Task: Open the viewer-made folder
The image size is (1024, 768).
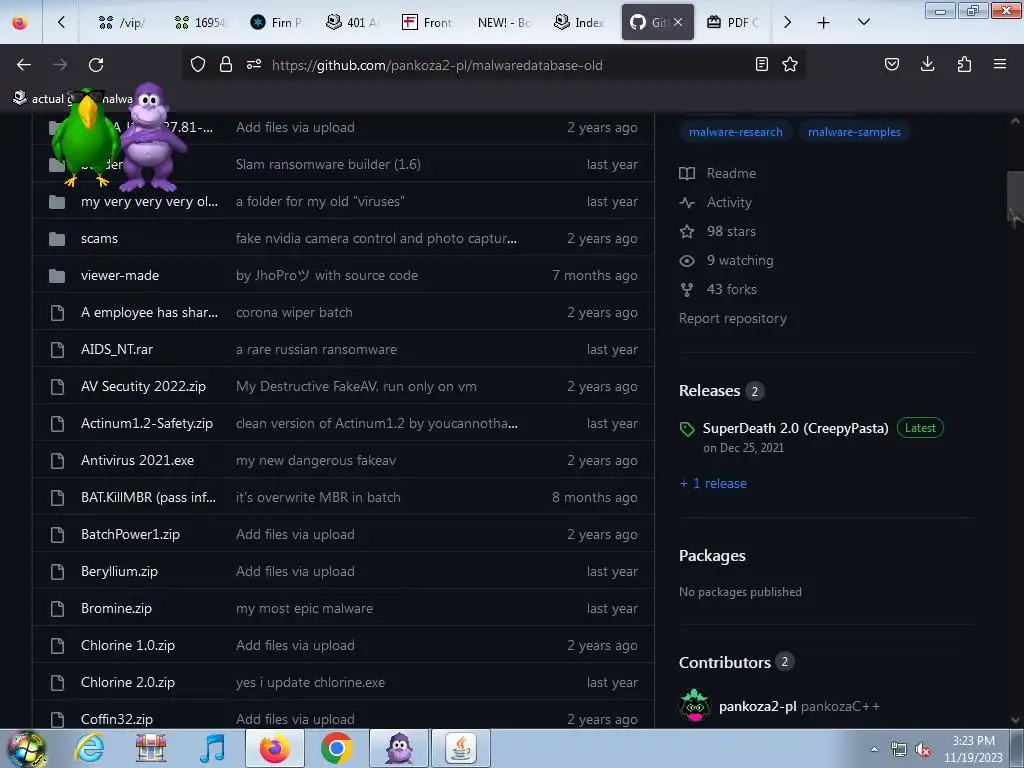Action: [120, 276]
